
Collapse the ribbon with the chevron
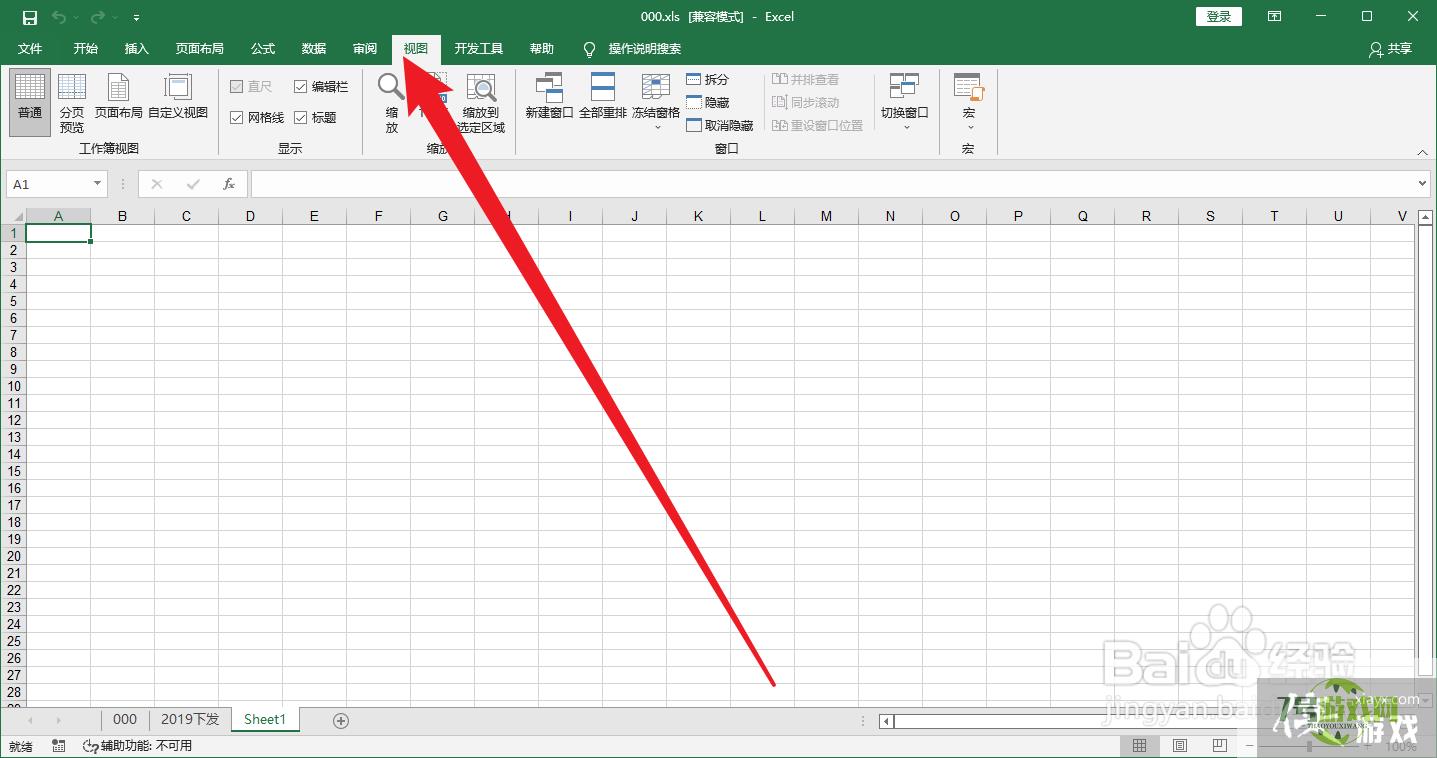coord(1423,152)
